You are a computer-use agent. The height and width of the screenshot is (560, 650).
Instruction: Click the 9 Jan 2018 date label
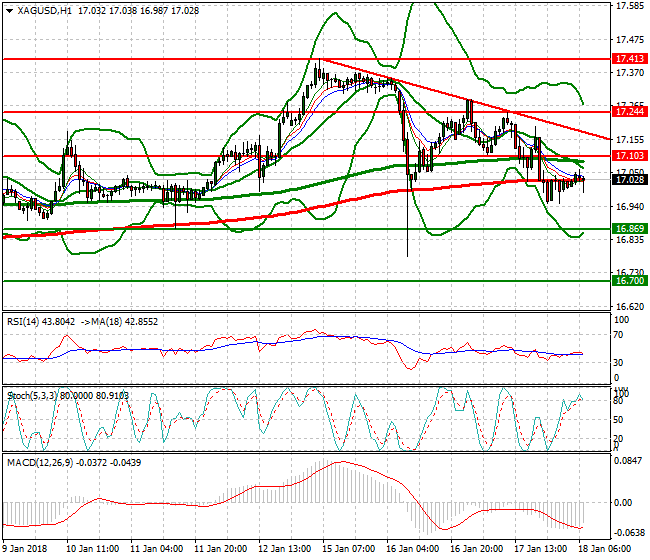(25, 549)
